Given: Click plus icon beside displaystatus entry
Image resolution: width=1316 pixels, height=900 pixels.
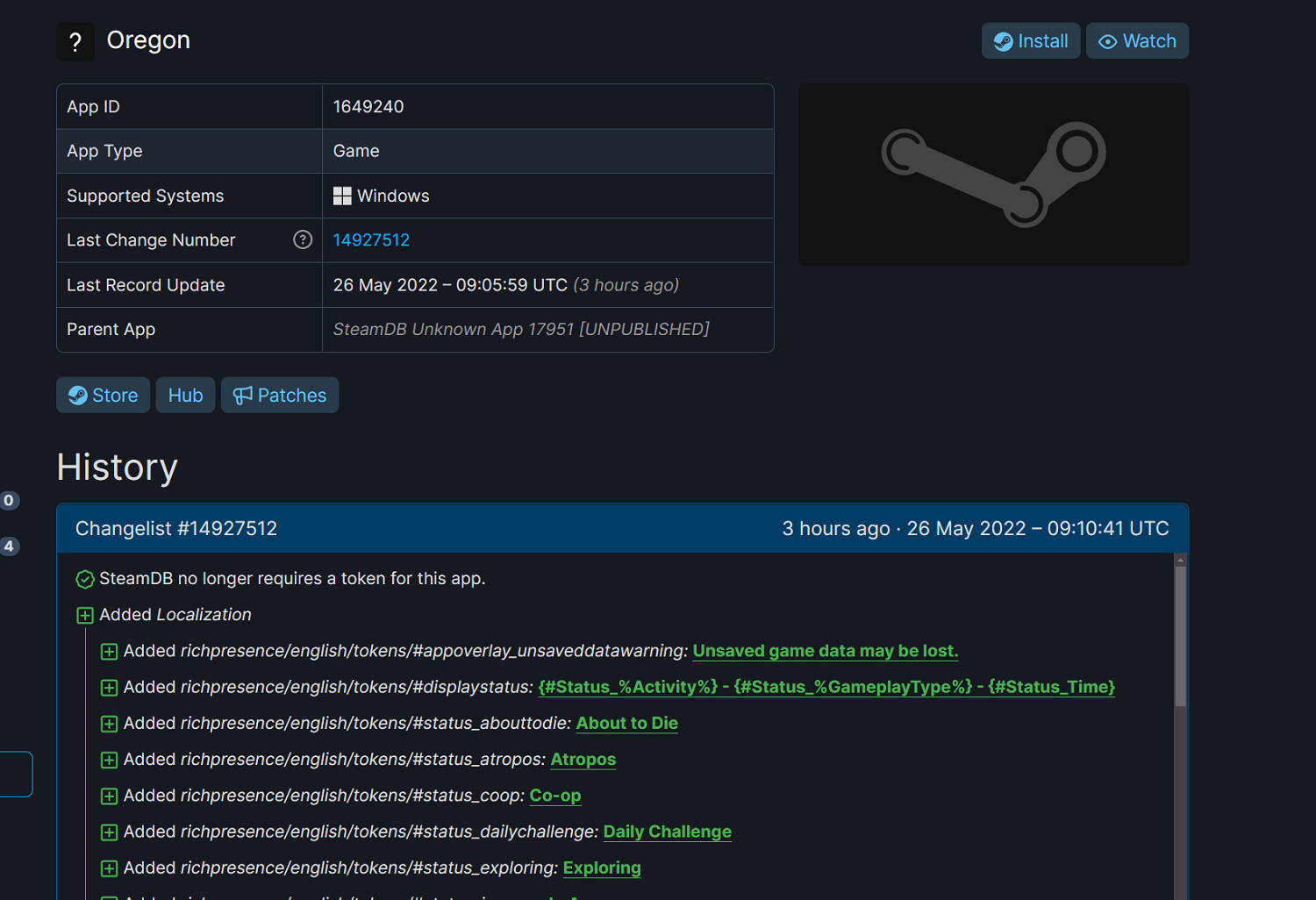Looking at the screenshot, I should 109,688.
